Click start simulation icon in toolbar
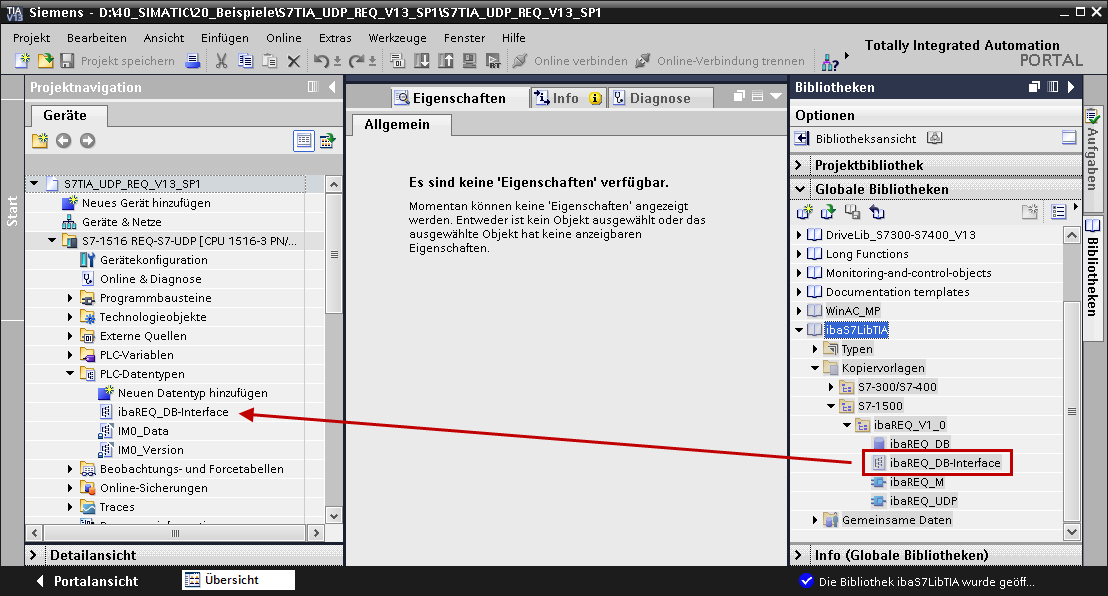The width and height of the screenshot is (1108, 596). click(469, 61)
